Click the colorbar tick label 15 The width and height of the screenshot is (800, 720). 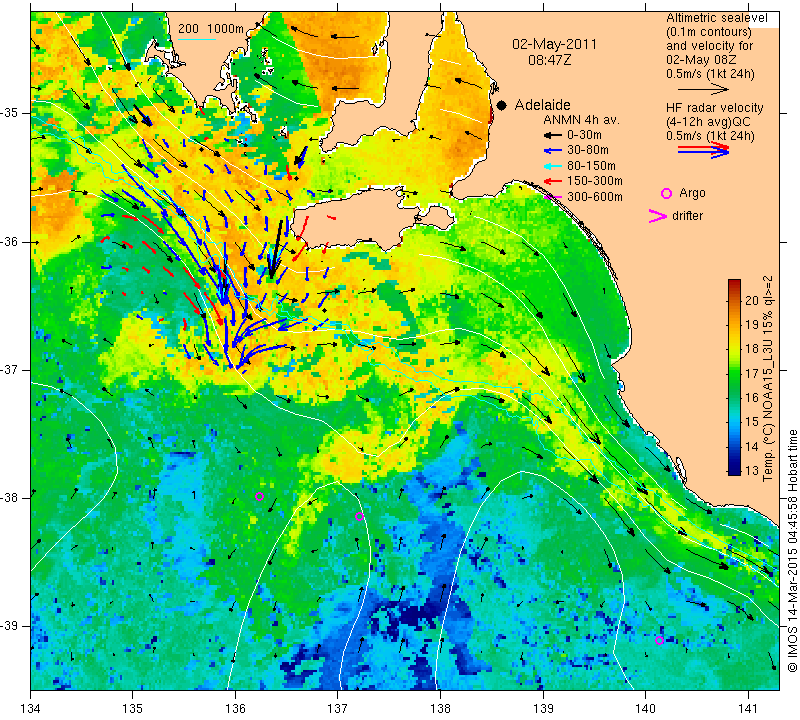752,422
